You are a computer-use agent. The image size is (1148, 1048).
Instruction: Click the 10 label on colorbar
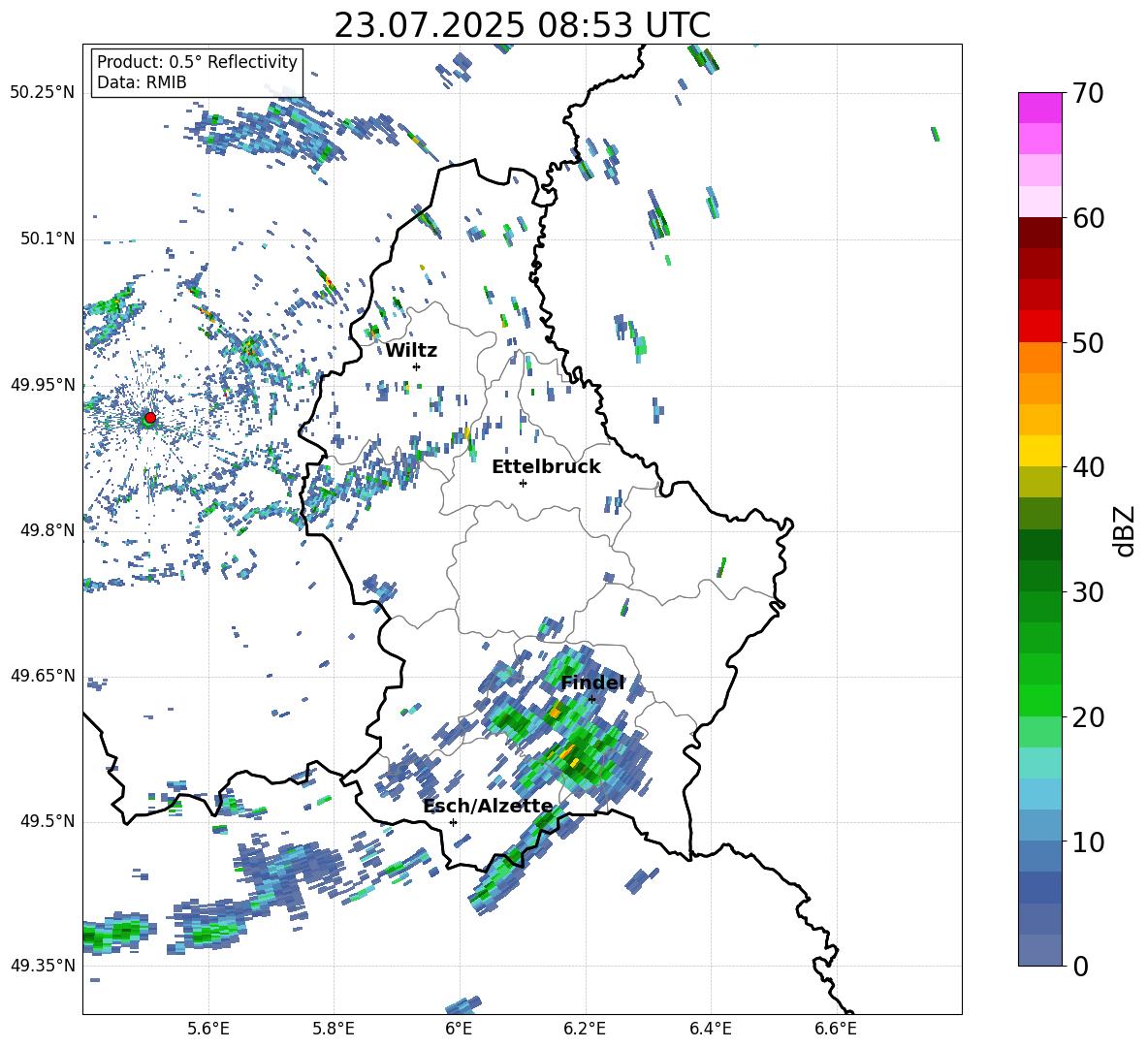tap(1088, 842)
